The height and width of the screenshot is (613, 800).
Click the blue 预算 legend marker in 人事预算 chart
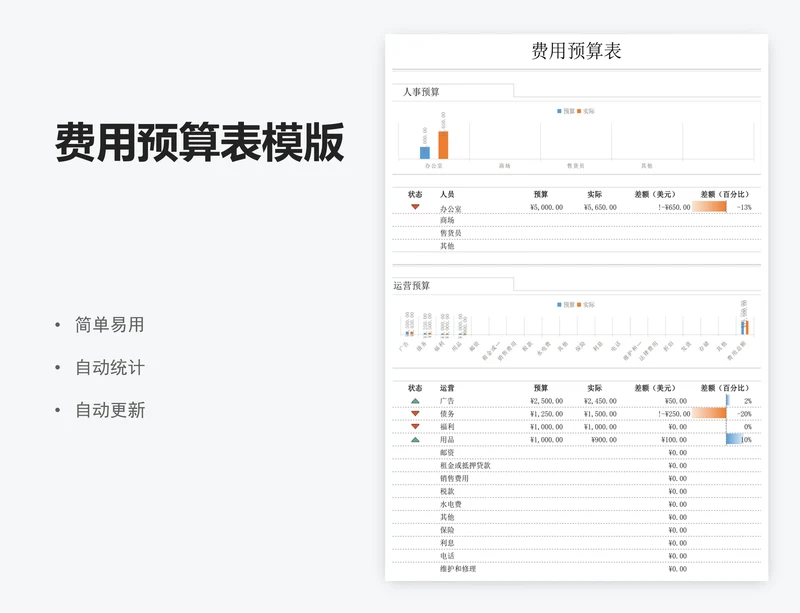[559, 111]
